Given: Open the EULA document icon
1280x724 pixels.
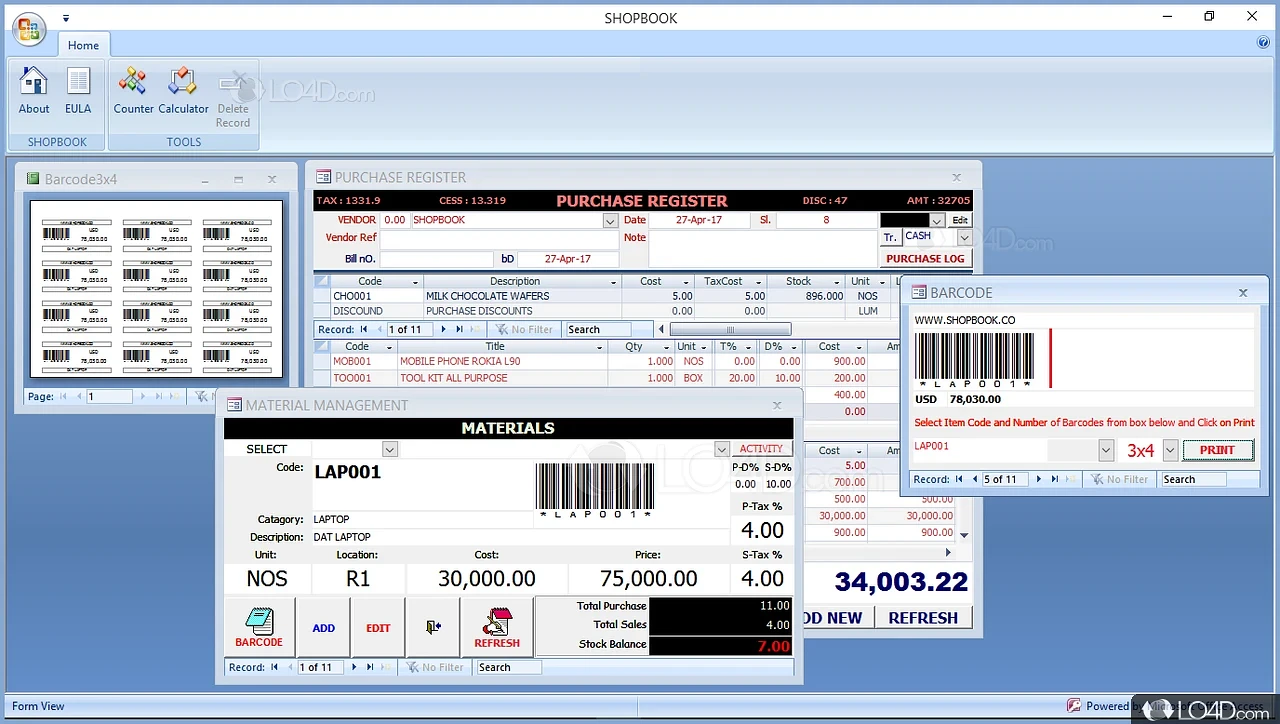Looking at the screenshot, I should 78,90.
